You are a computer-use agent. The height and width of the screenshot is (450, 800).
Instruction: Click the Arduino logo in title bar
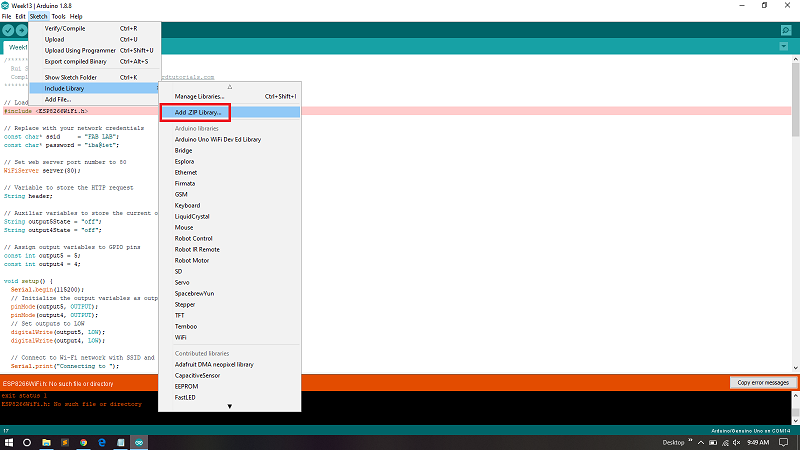coord(5,6)
